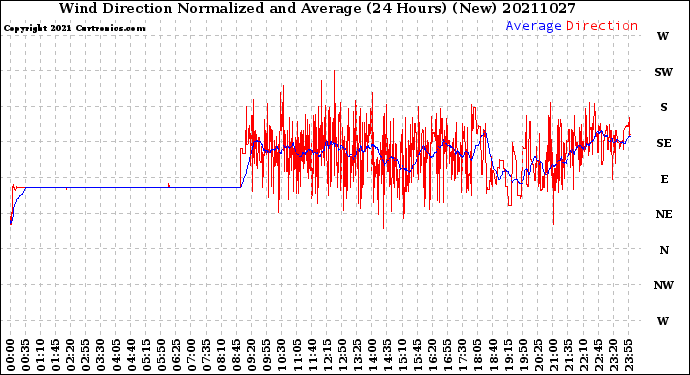This screenshot has height=375, width=690.
Task: Click the 03:30 time label
Action: [x=102, y=355]
